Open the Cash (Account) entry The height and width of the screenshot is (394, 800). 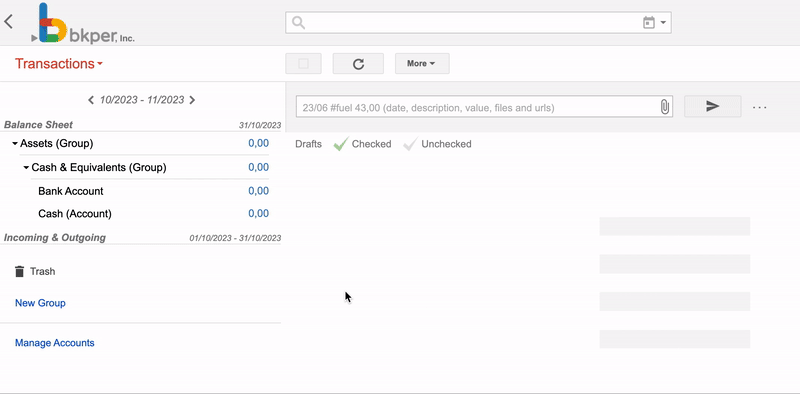75,214
